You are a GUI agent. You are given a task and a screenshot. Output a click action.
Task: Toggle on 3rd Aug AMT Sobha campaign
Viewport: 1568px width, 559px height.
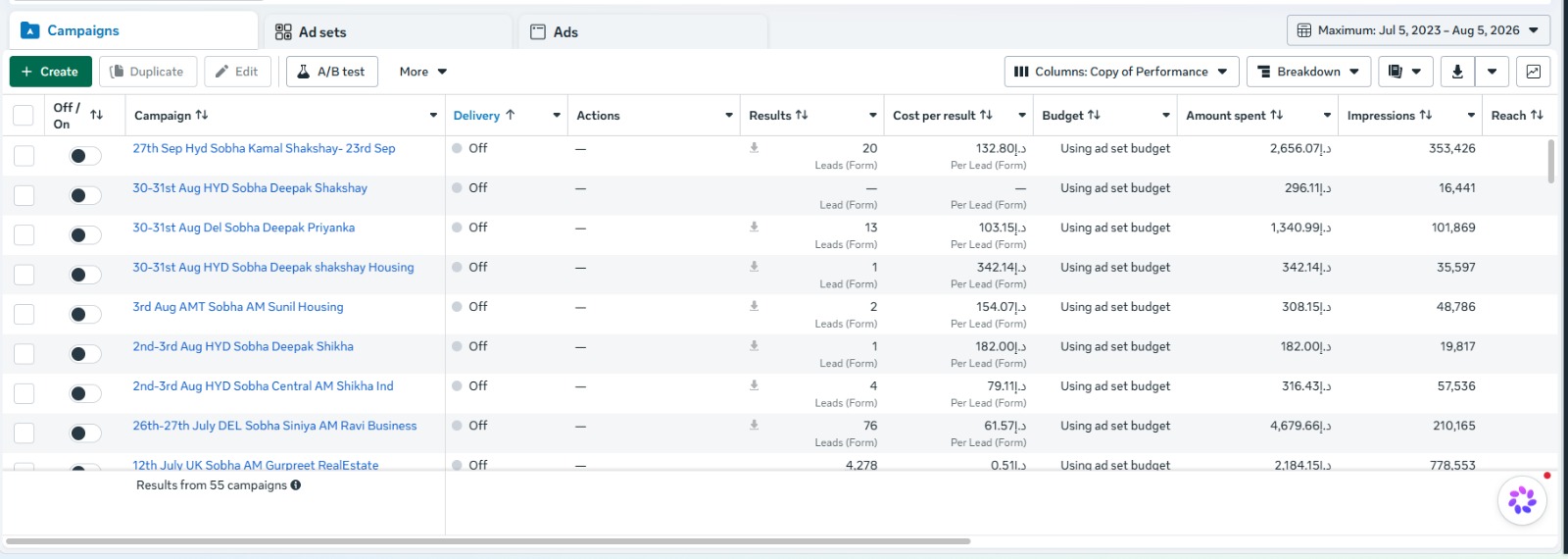click(84, 314)
